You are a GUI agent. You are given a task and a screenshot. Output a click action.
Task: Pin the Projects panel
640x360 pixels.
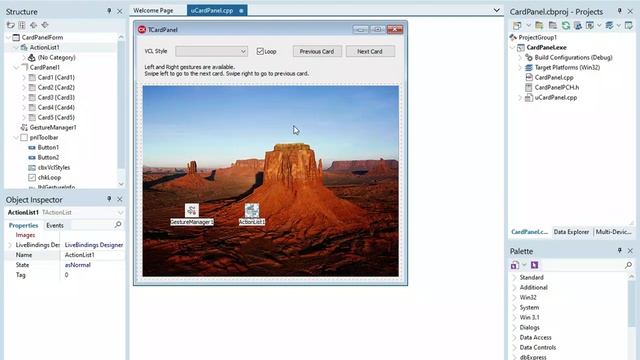pyautogui.click(x=620, y=11)
